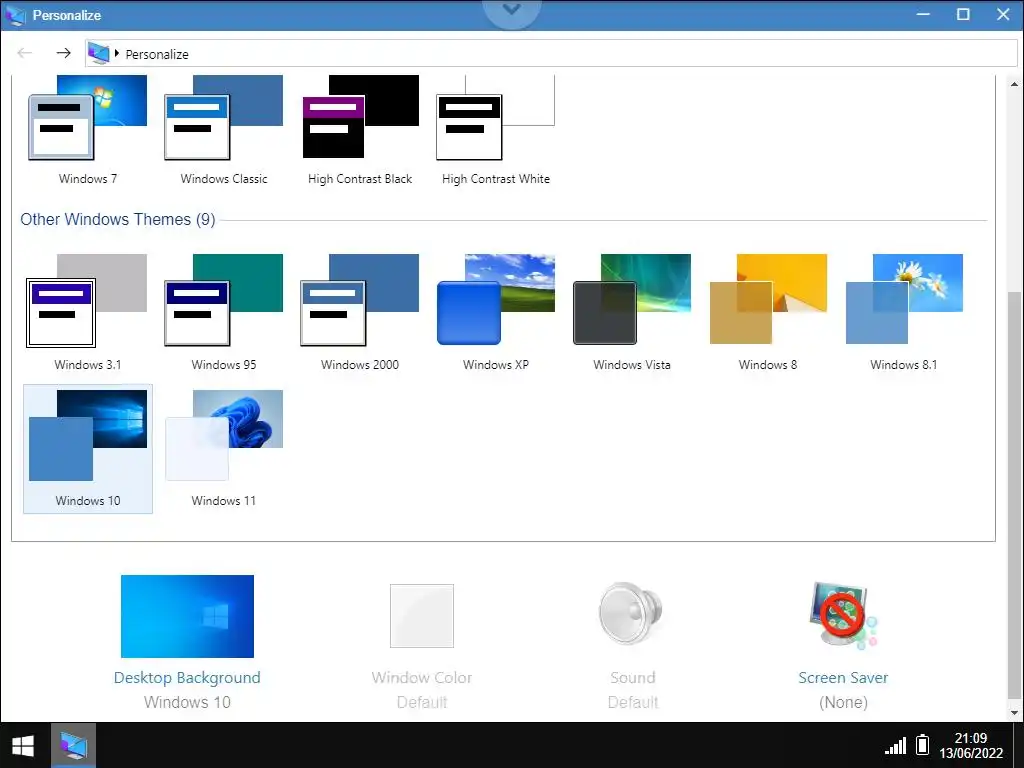Choose the High Contrast Black theme
This screenshot has width=1024, height=768.
pyautogui.click(x=360, y=118)
